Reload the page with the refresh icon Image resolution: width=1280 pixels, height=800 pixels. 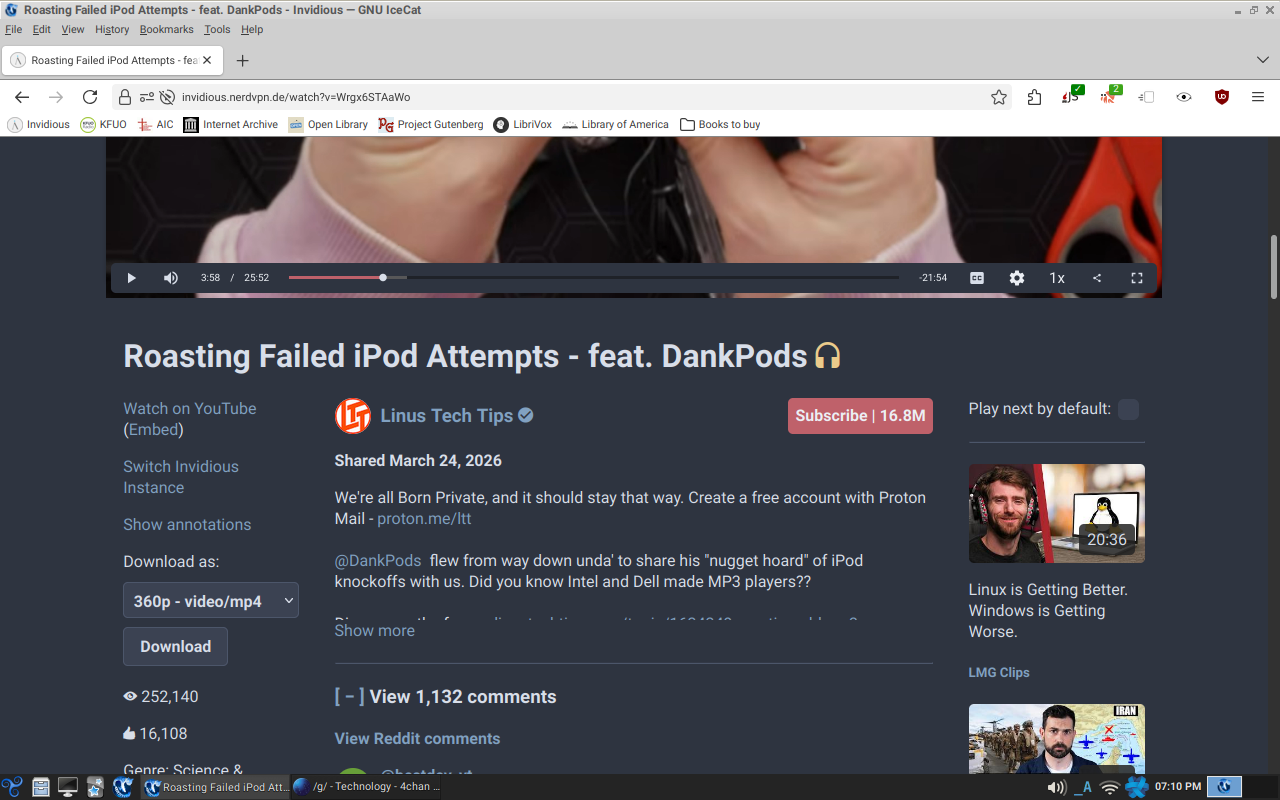pyautogui.click(x=90, y=97)
